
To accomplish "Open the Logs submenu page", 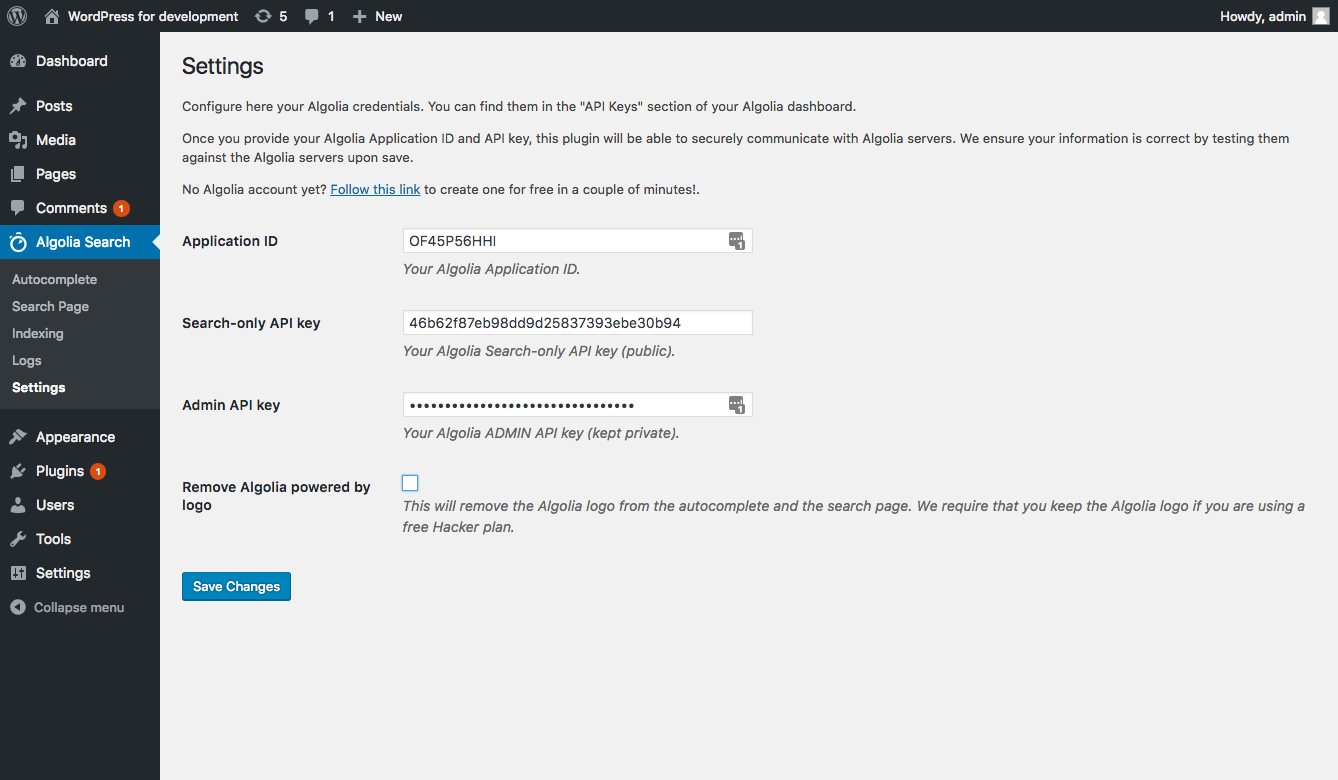I will point(27,360).
